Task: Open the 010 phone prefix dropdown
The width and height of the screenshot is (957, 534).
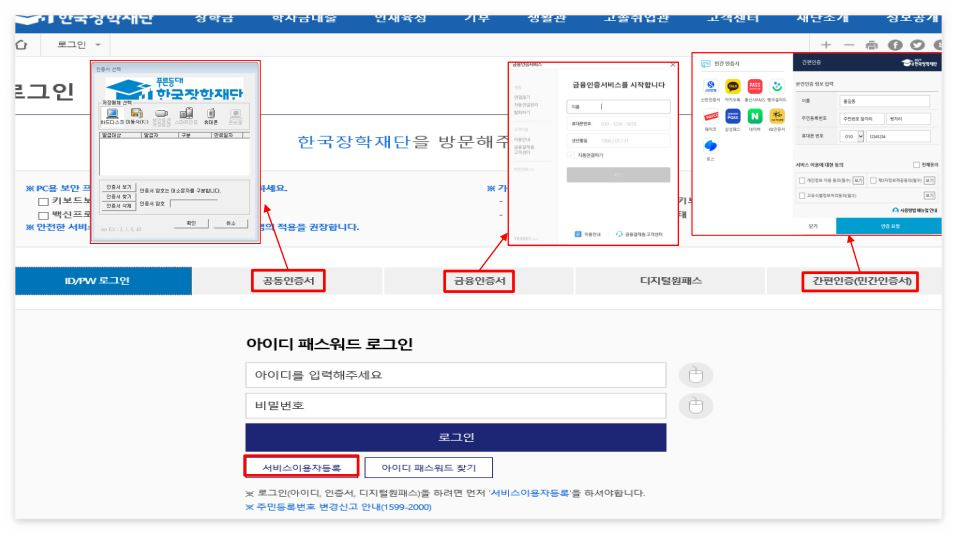Action: click(852, 136)
